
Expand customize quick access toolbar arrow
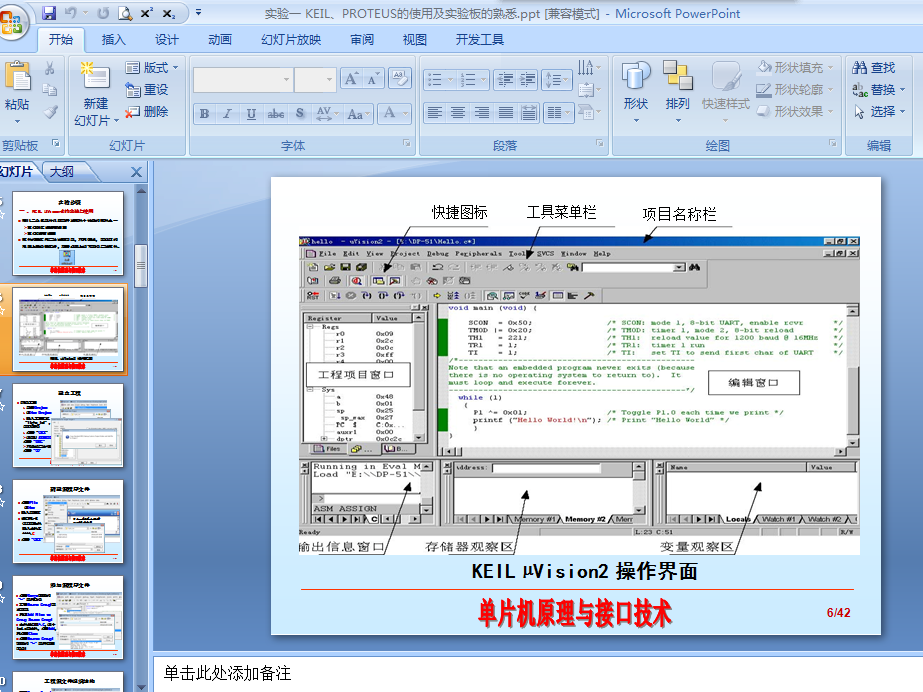point(198,12)
